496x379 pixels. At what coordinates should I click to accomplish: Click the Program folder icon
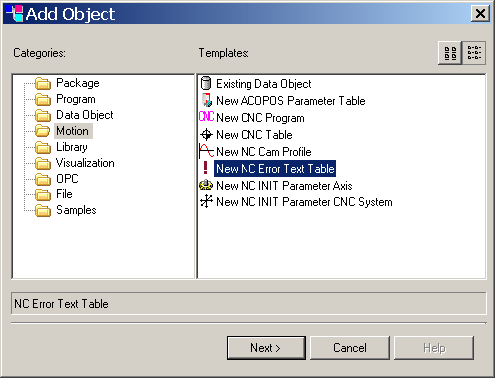pyautogui.click(x=43, y=99)
